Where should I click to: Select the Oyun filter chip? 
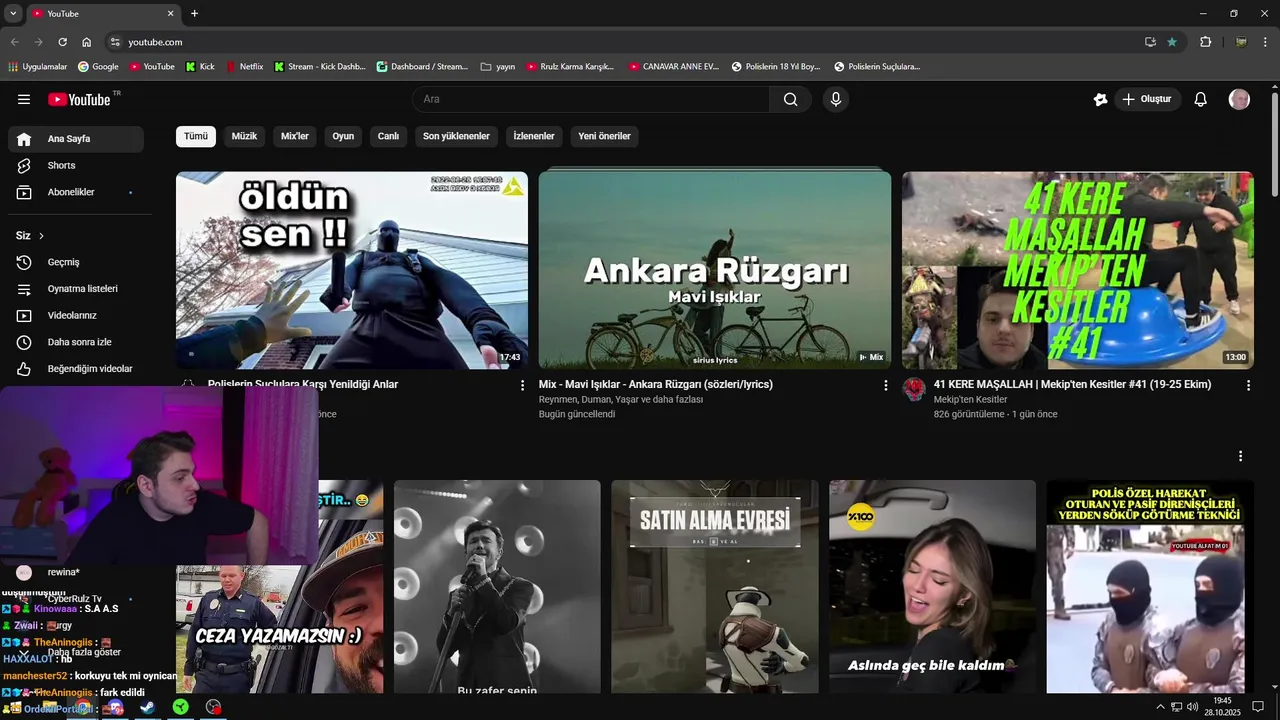tap(343, 136)
